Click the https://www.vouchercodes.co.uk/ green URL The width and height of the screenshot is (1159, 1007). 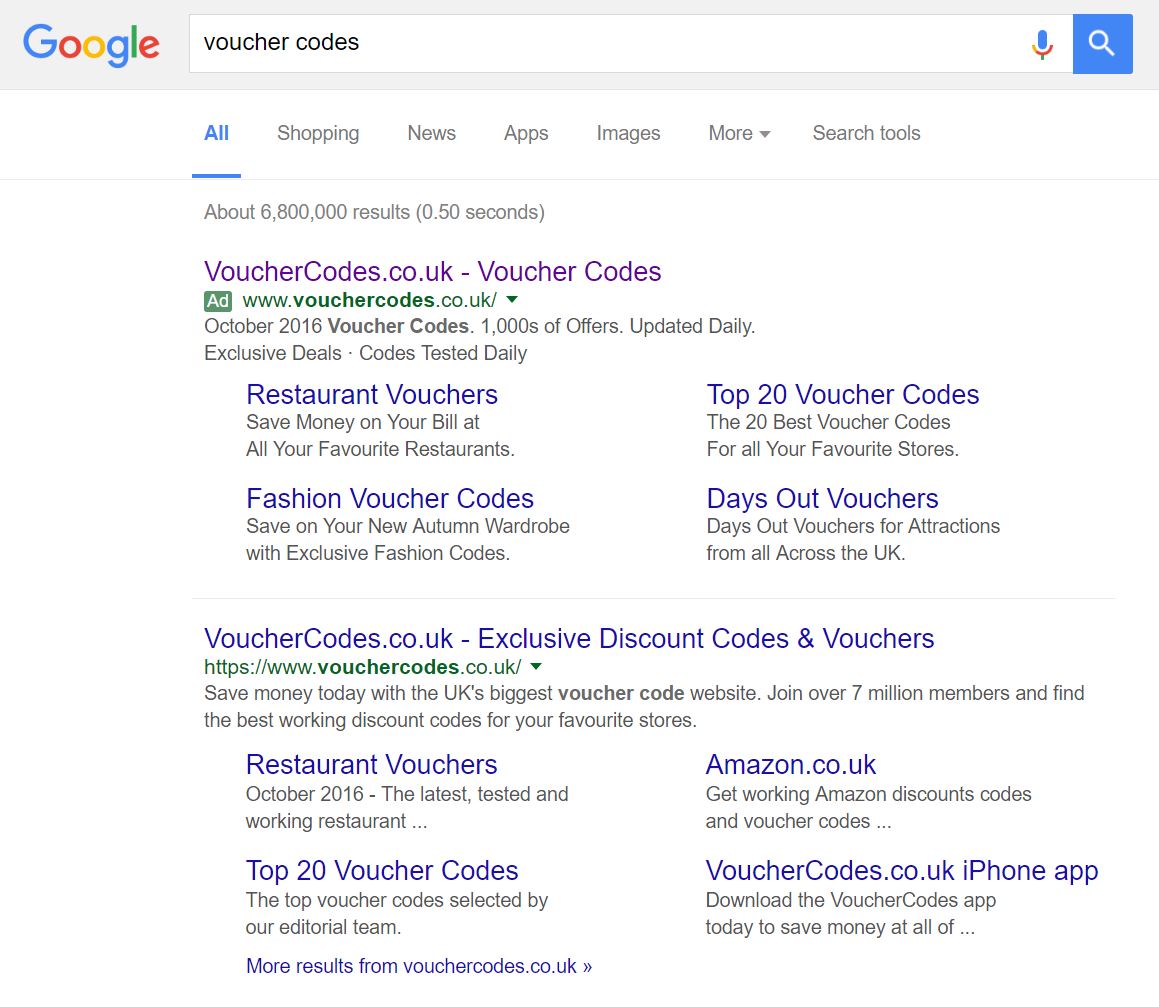(363, 667)
